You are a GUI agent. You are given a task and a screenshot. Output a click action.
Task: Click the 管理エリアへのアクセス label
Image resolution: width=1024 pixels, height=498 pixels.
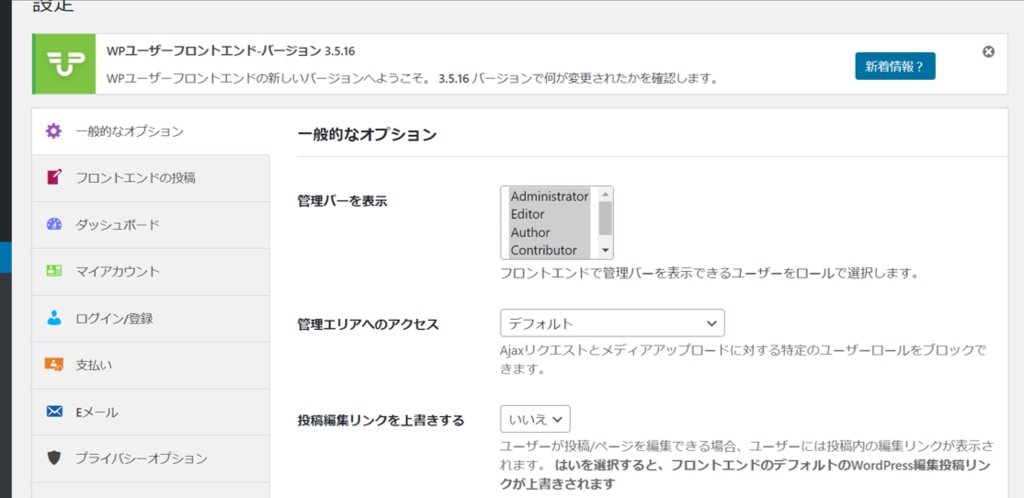[368, 324]
